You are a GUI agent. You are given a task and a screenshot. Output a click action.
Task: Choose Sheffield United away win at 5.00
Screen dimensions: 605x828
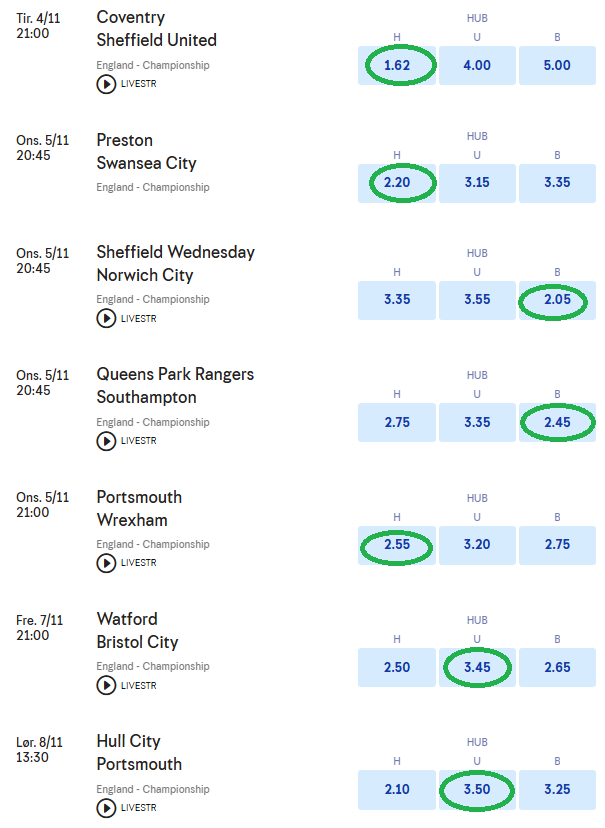(557, 66)
